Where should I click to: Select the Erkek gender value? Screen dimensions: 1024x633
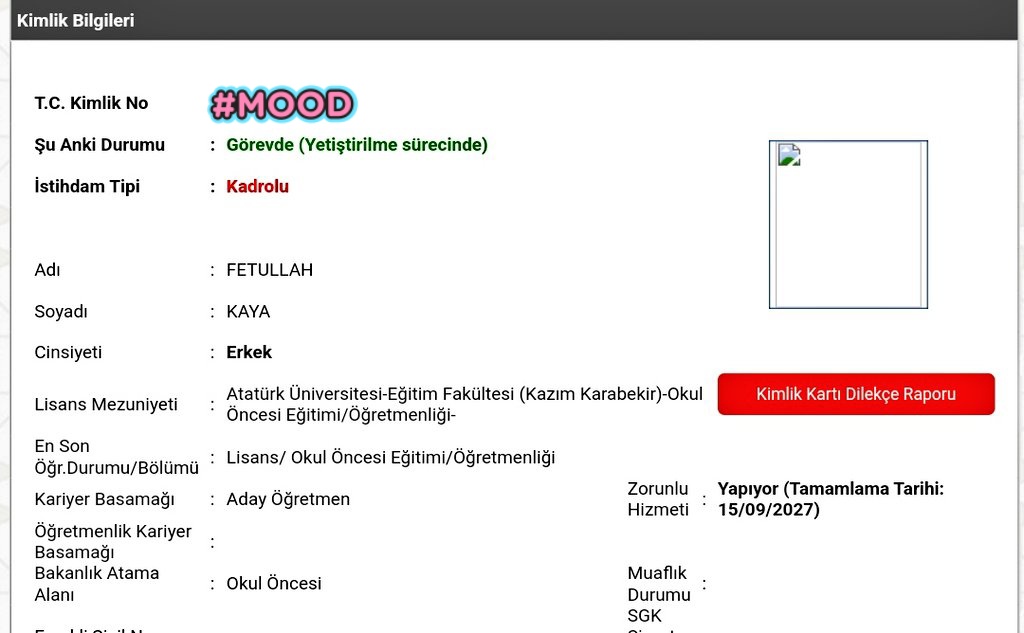coord(247,352)
